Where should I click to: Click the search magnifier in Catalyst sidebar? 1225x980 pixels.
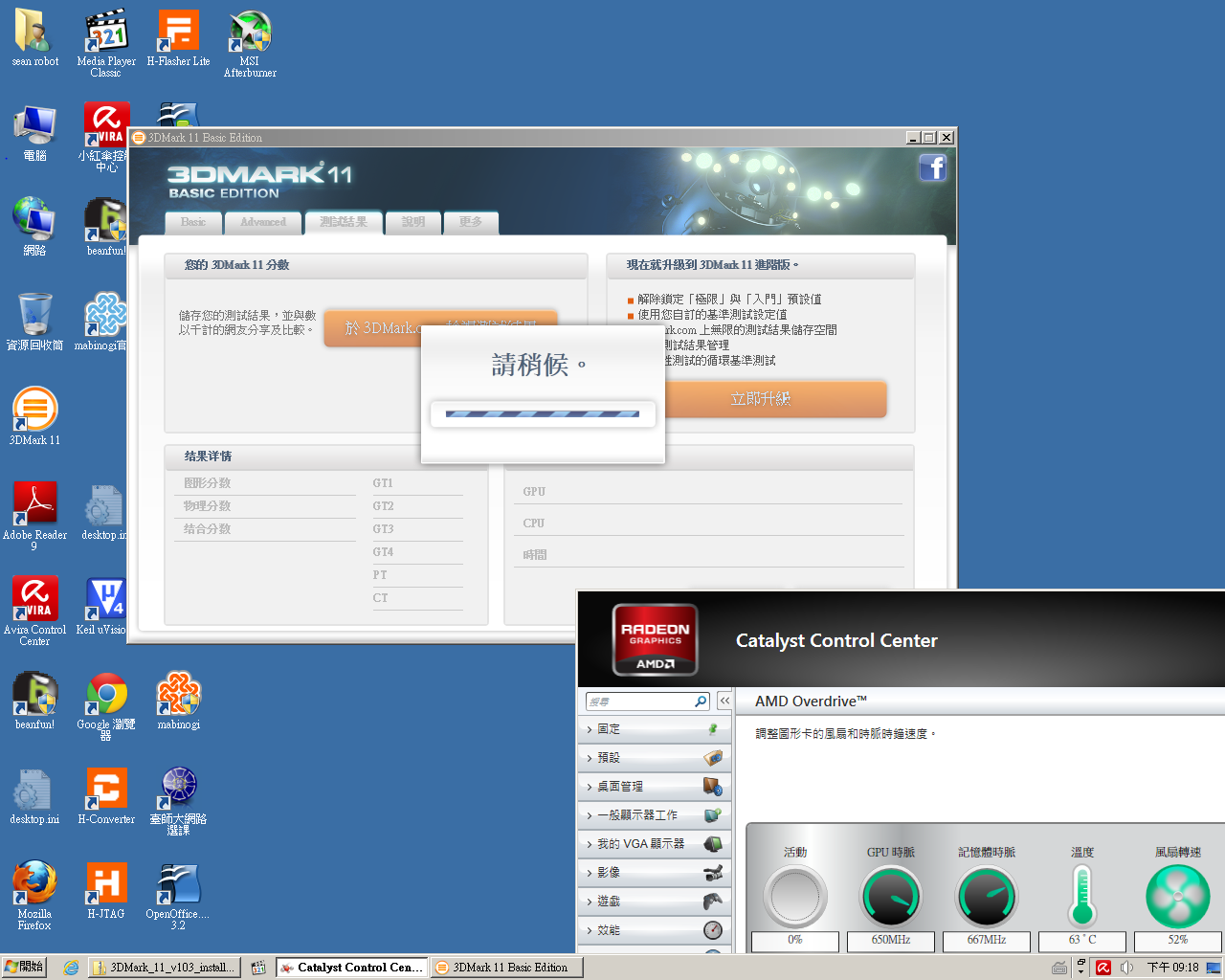pyautogui.click(x=701, y=702)
